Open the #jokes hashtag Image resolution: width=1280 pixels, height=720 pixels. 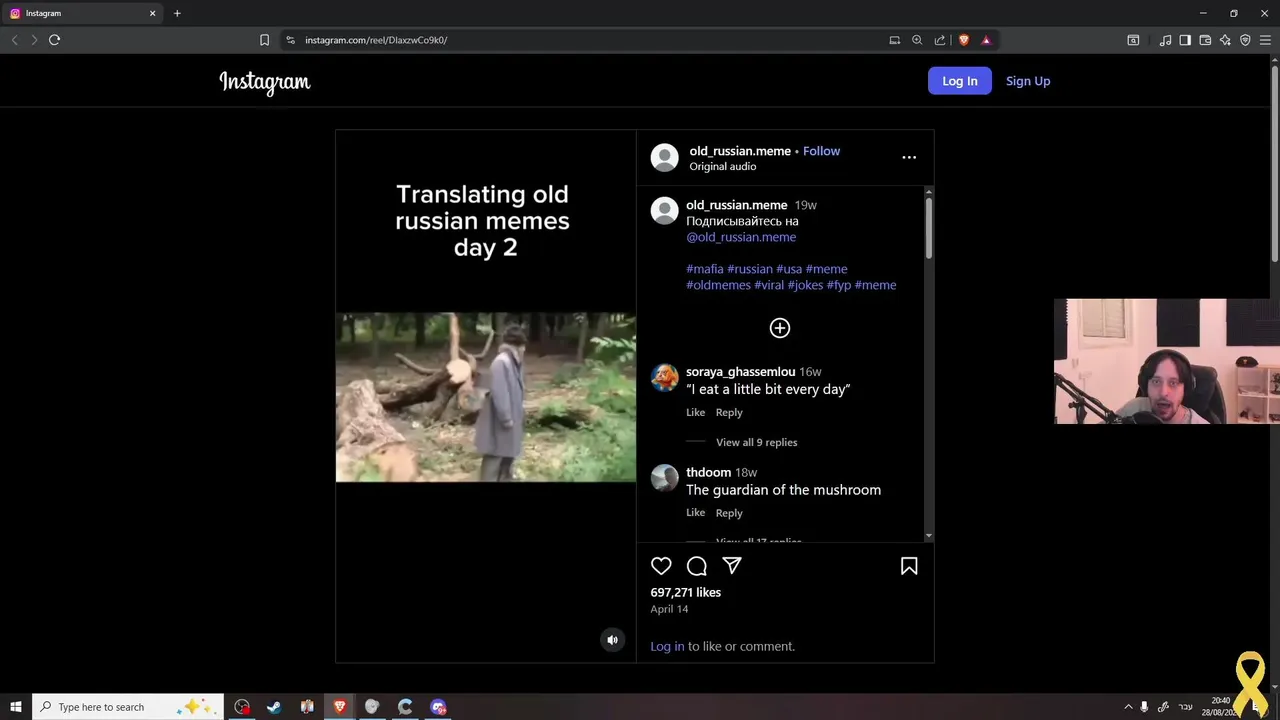click(x=805, y=285)
